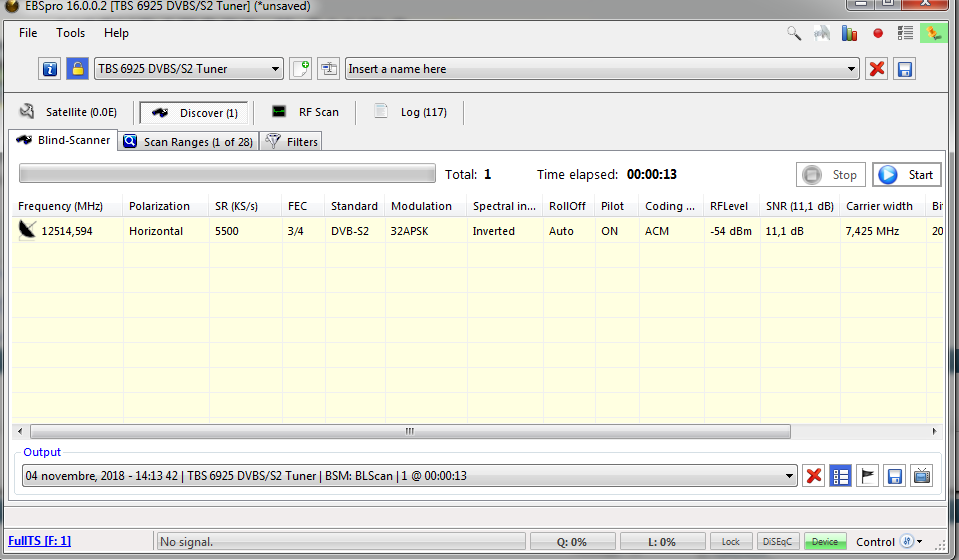Viewport: 959px width, 560px height.
Task: Click the right scroll arrow of the table
Action: pos(934,432)
